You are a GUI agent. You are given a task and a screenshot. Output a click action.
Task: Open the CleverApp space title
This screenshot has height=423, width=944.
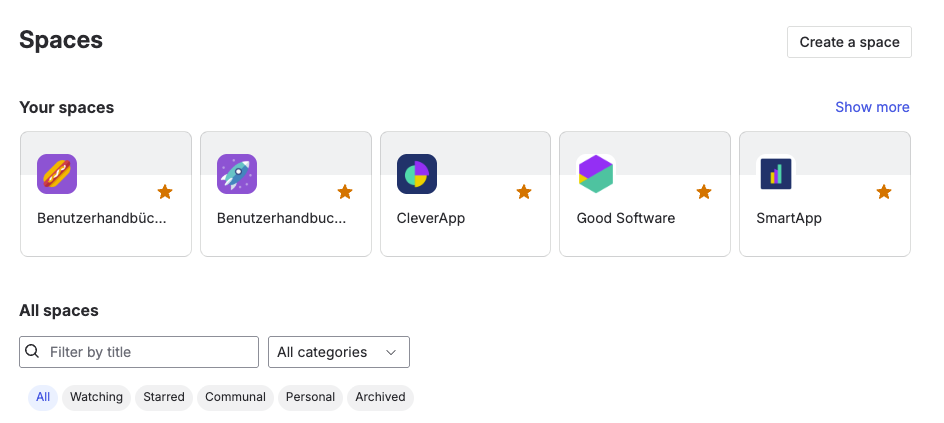pos(431,218)
